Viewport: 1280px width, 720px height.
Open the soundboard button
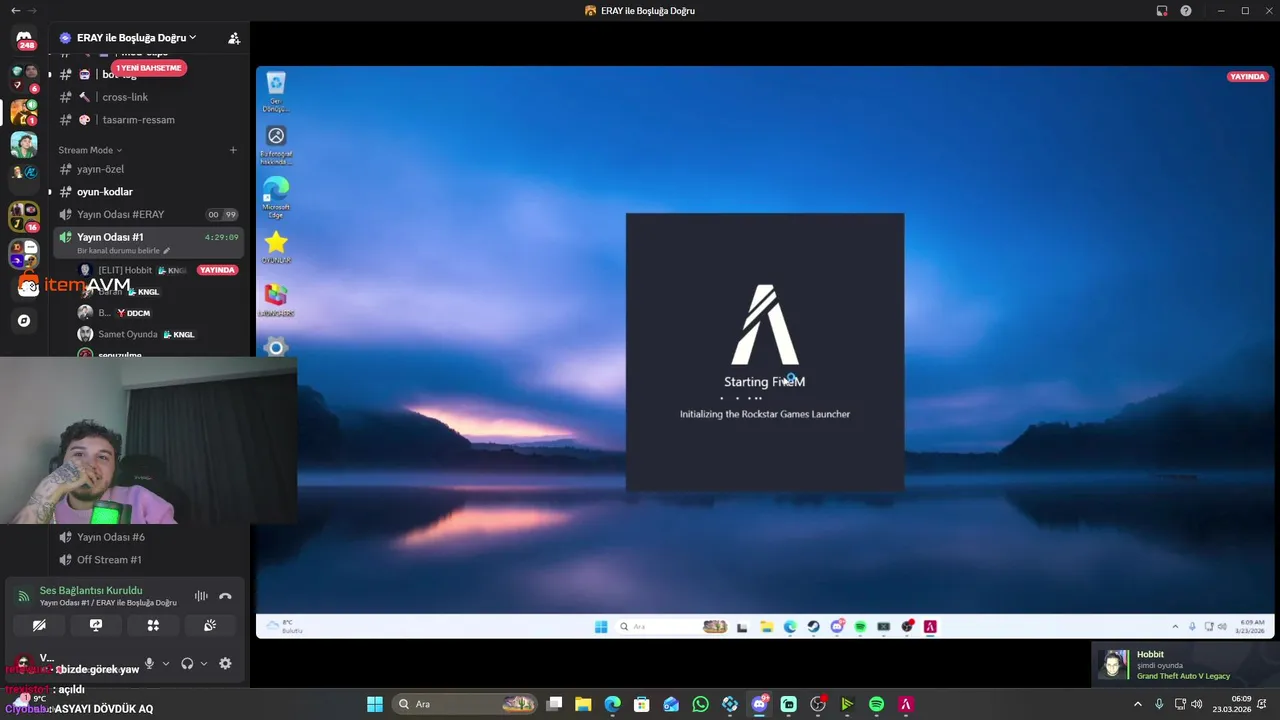pyautogui.click(x=210, y=625)
